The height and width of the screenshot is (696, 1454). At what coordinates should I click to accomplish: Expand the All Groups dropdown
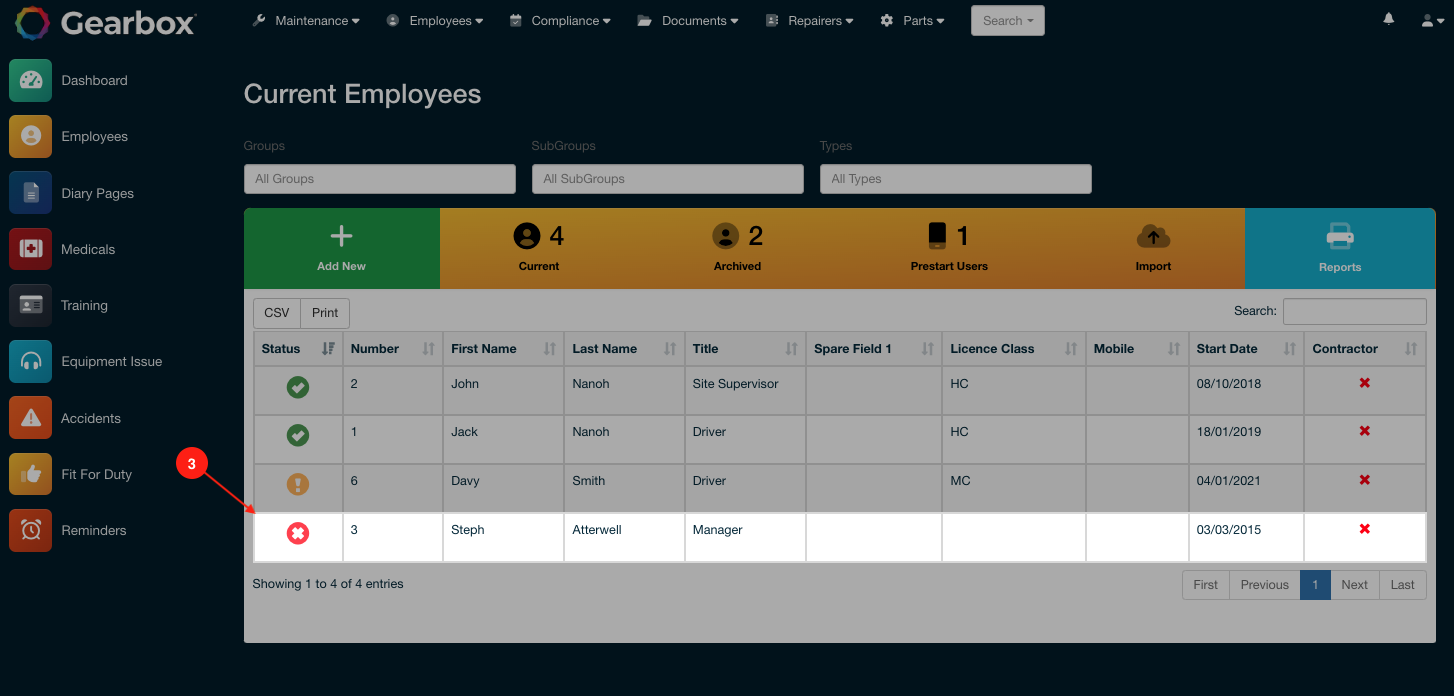point(379,179)
